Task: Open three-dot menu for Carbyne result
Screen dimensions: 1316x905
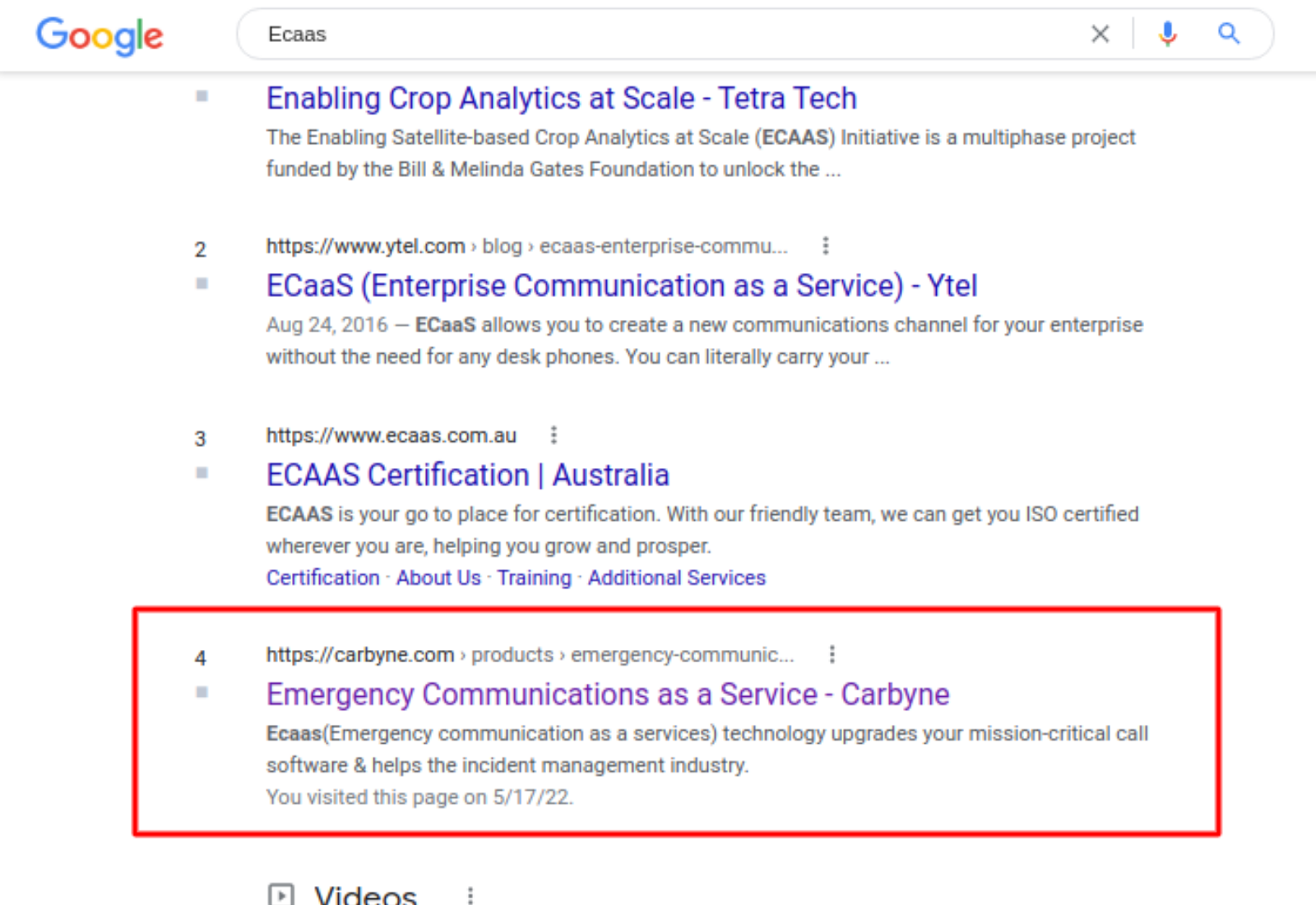Action: [x=832, y=654]
